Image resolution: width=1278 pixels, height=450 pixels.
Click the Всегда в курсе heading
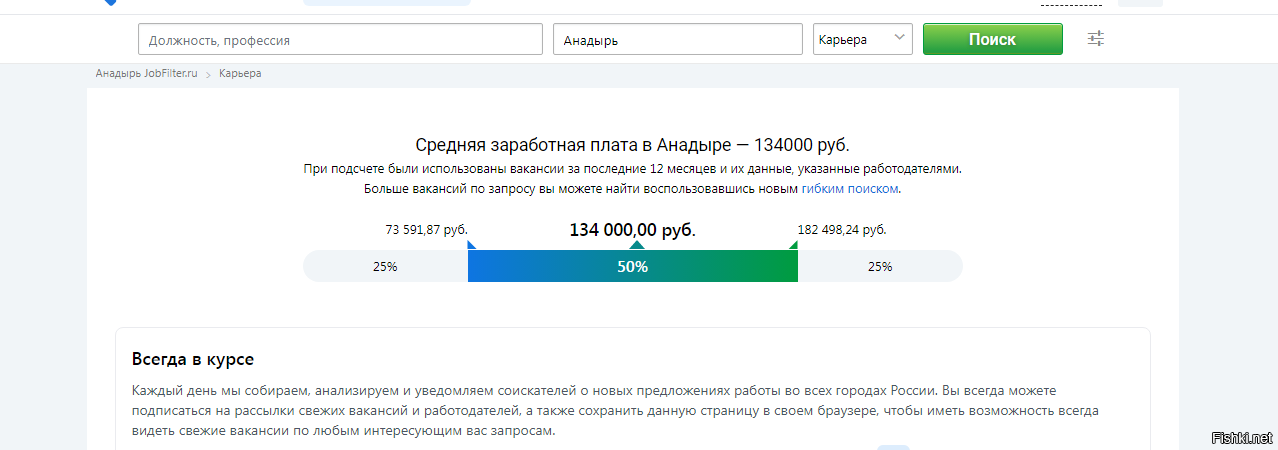[x=192, y=359]
